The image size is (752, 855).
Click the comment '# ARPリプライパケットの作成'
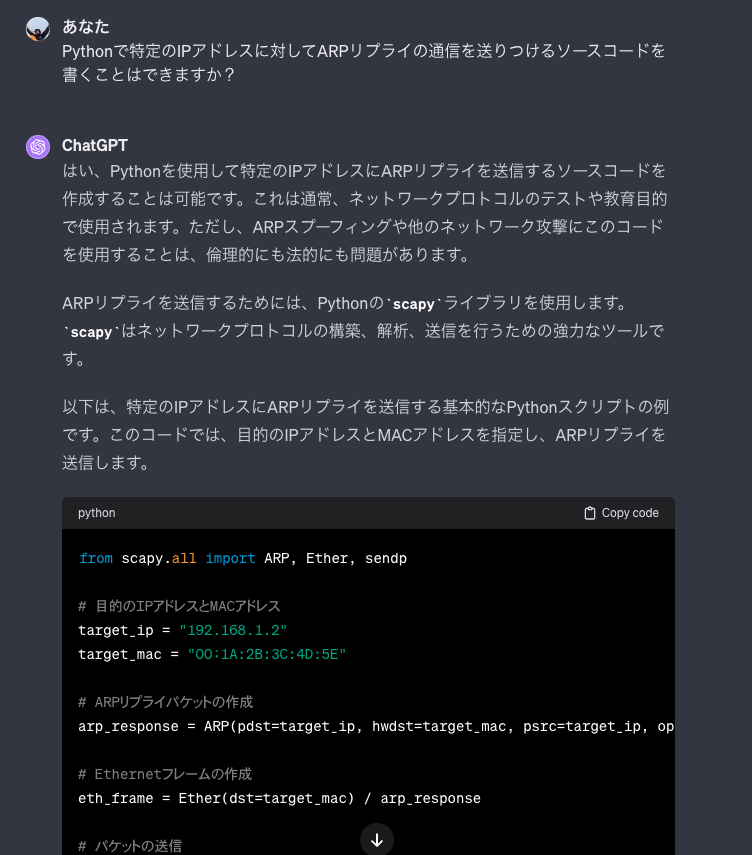point(165,702)
